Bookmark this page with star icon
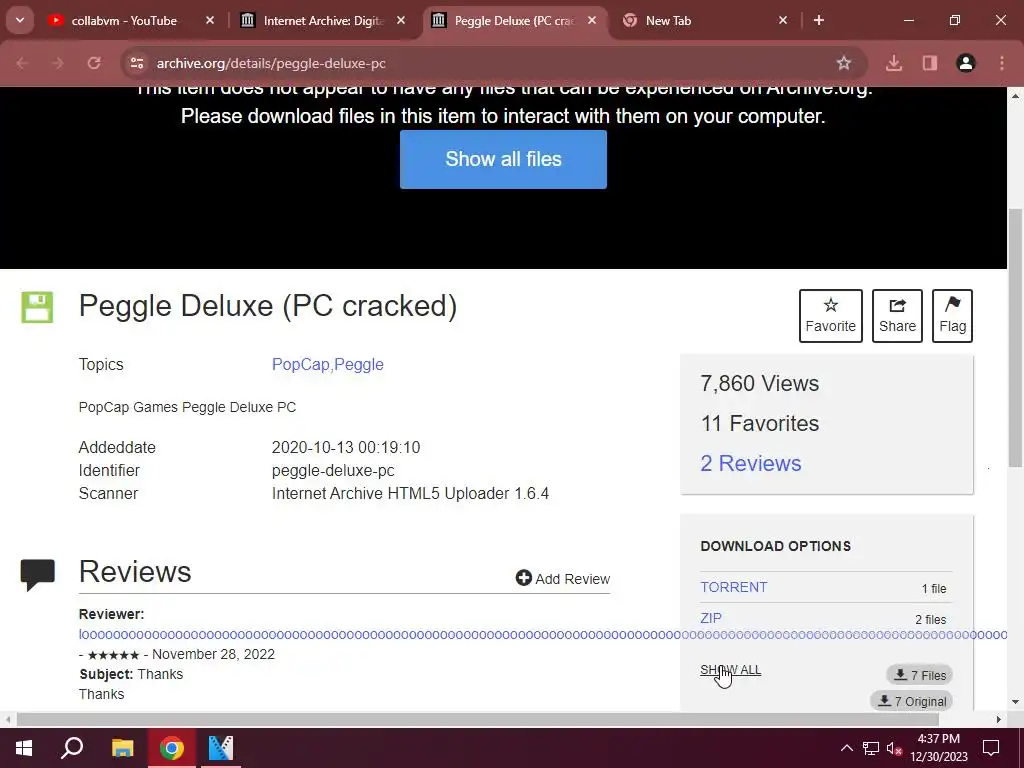Image resolution: width=1024 pixels, height=768 pixels. click(x=844, y=63)
